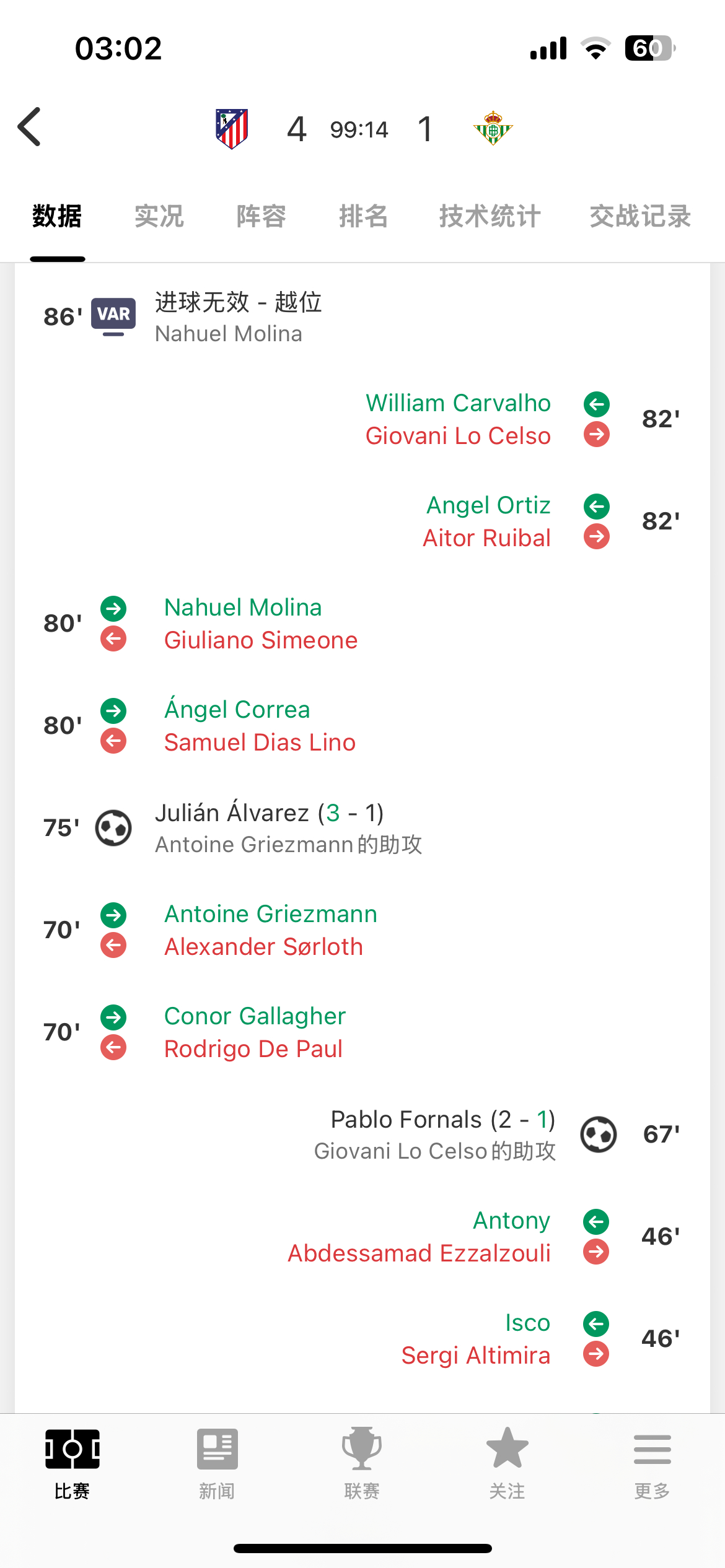
Task: Open the 更多 menu icon
Action: click(x=652, y=1449)
